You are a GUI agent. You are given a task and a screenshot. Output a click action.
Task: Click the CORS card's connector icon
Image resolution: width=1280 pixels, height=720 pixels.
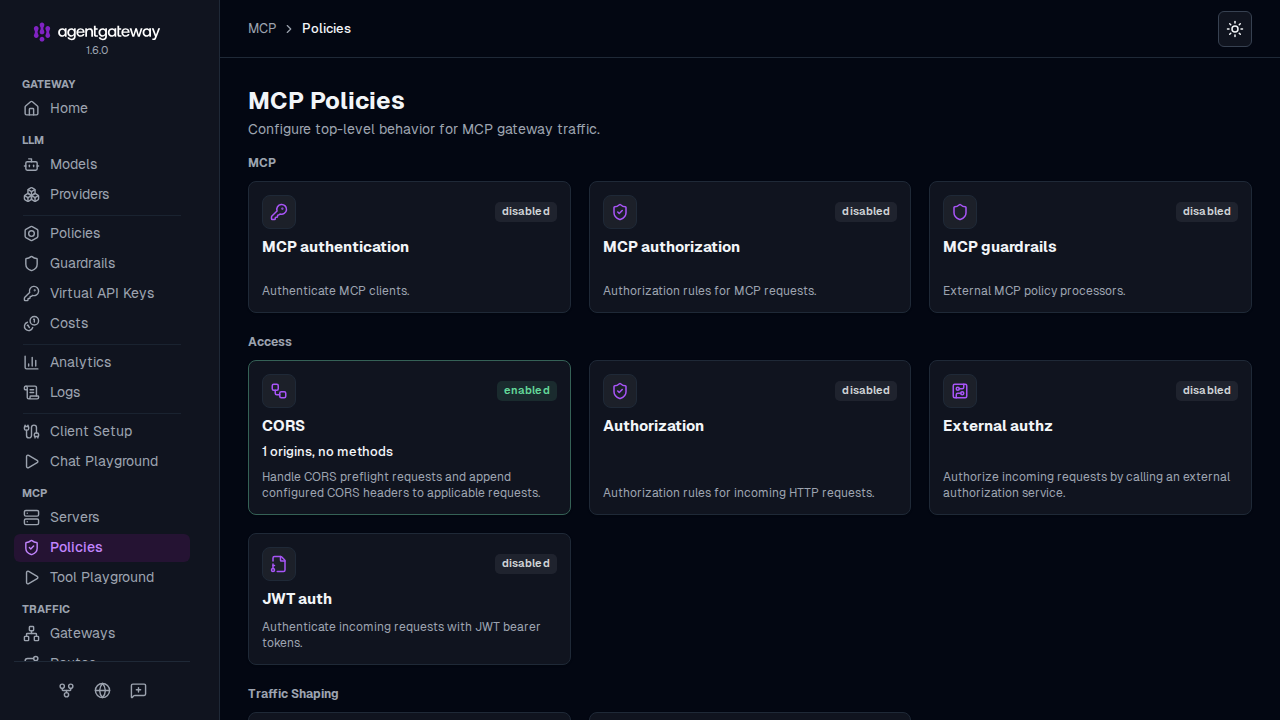pos(279,391)
